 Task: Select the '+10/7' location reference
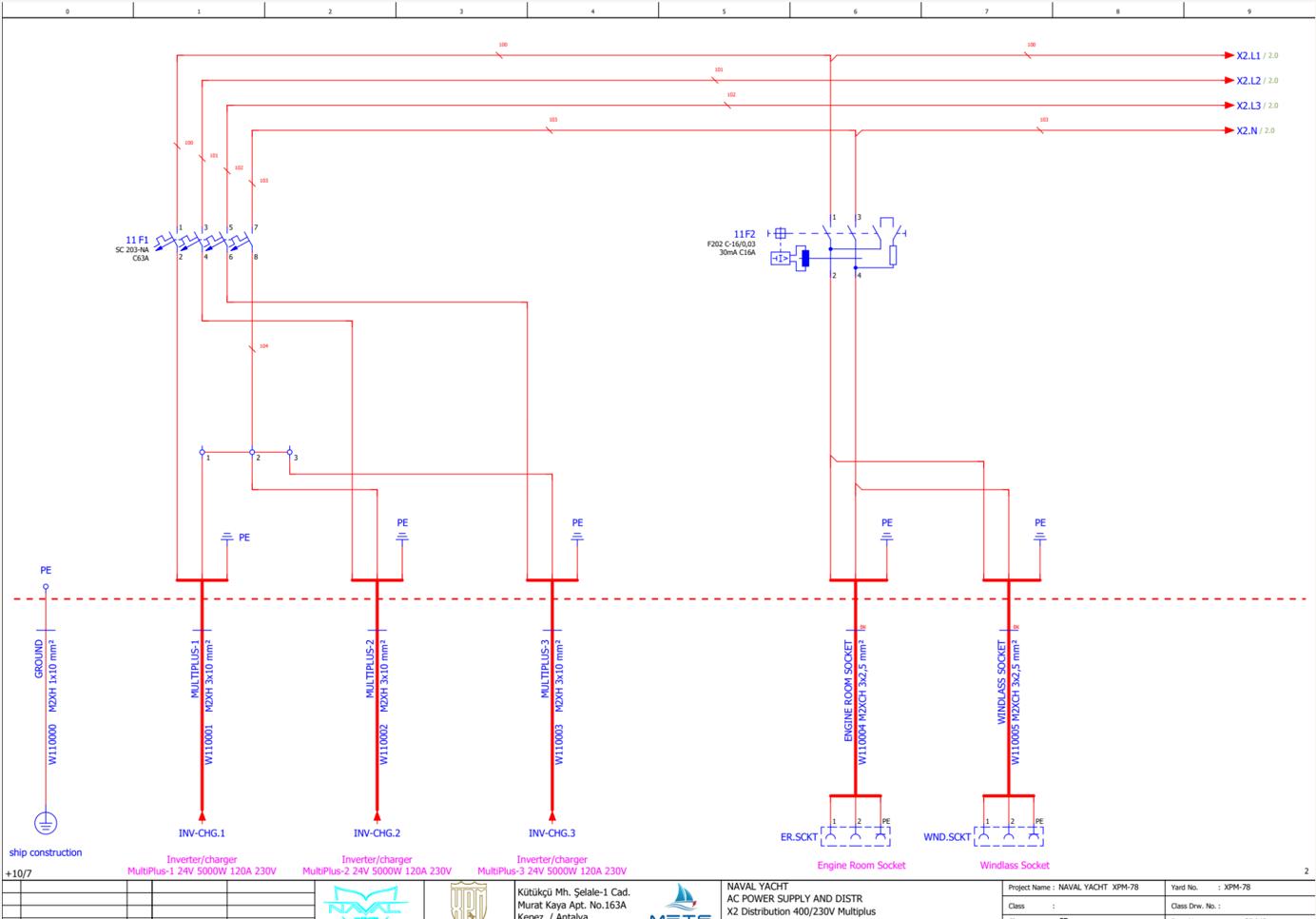tap(18, 873)
